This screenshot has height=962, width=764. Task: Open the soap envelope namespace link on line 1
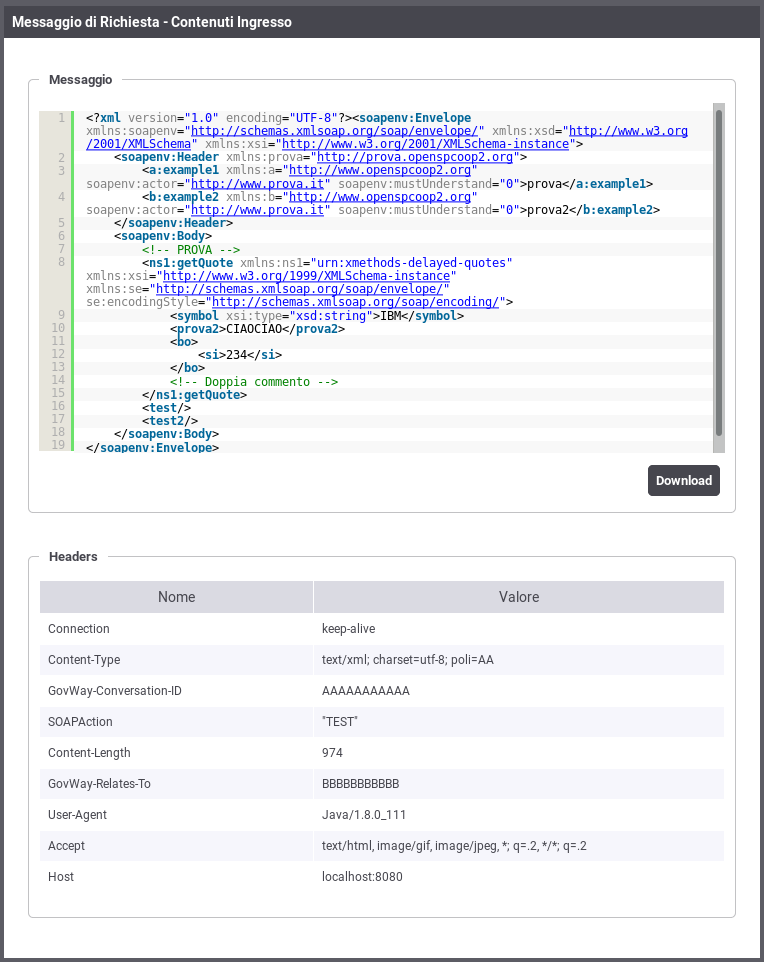point(334,131)
